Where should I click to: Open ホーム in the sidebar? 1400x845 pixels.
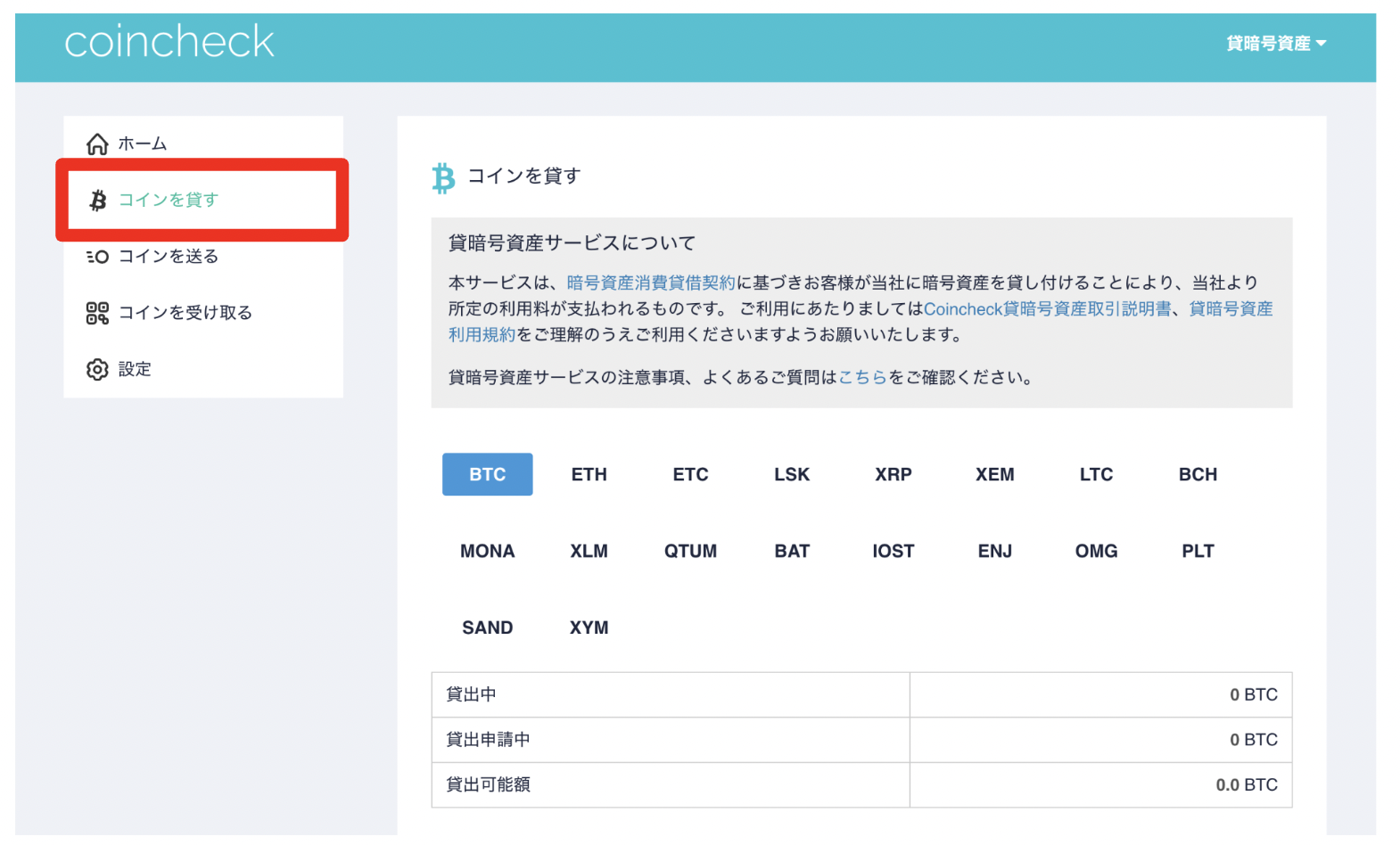click(x=143, y=144)
